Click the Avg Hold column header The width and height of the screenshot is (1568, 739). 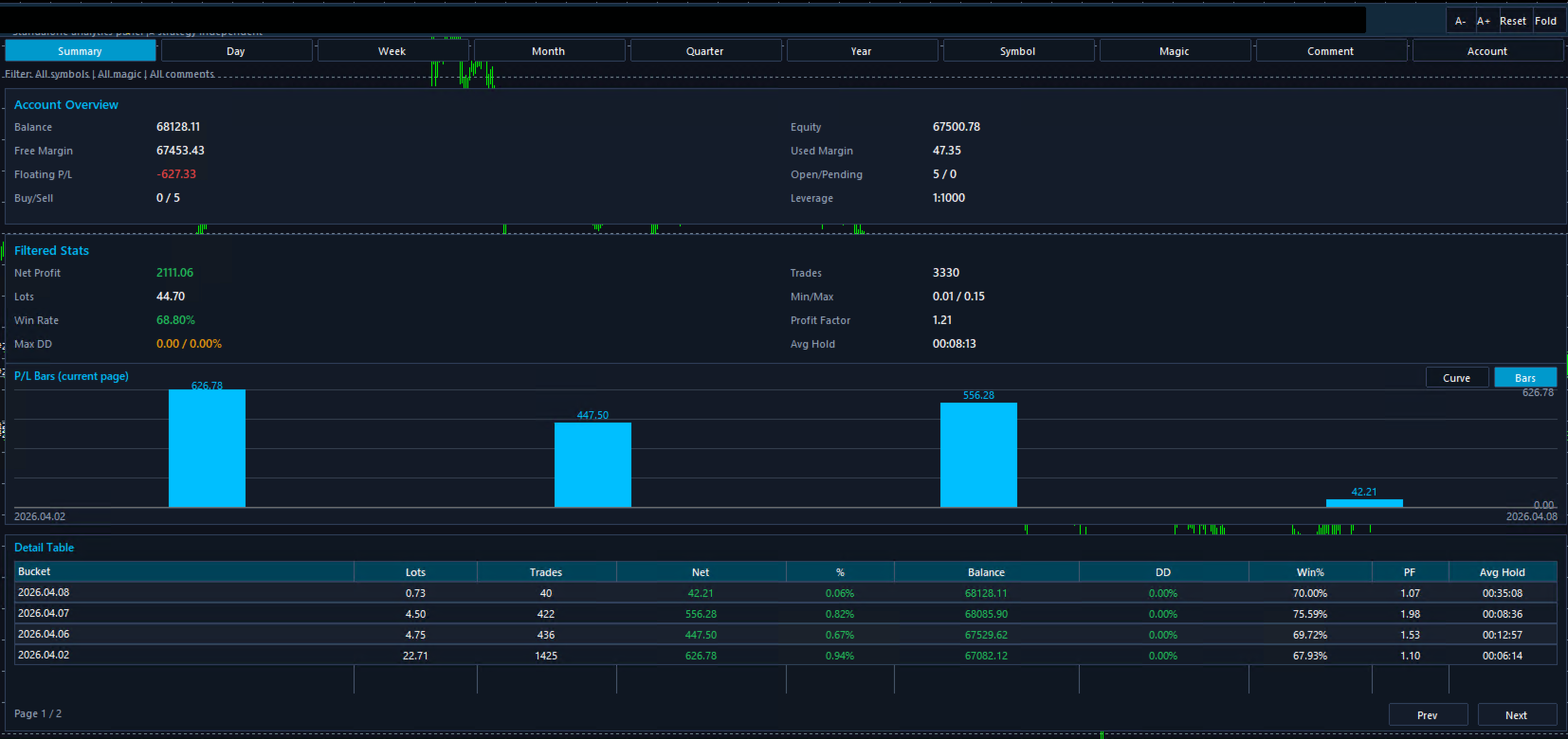click(x=1503, y=571)
